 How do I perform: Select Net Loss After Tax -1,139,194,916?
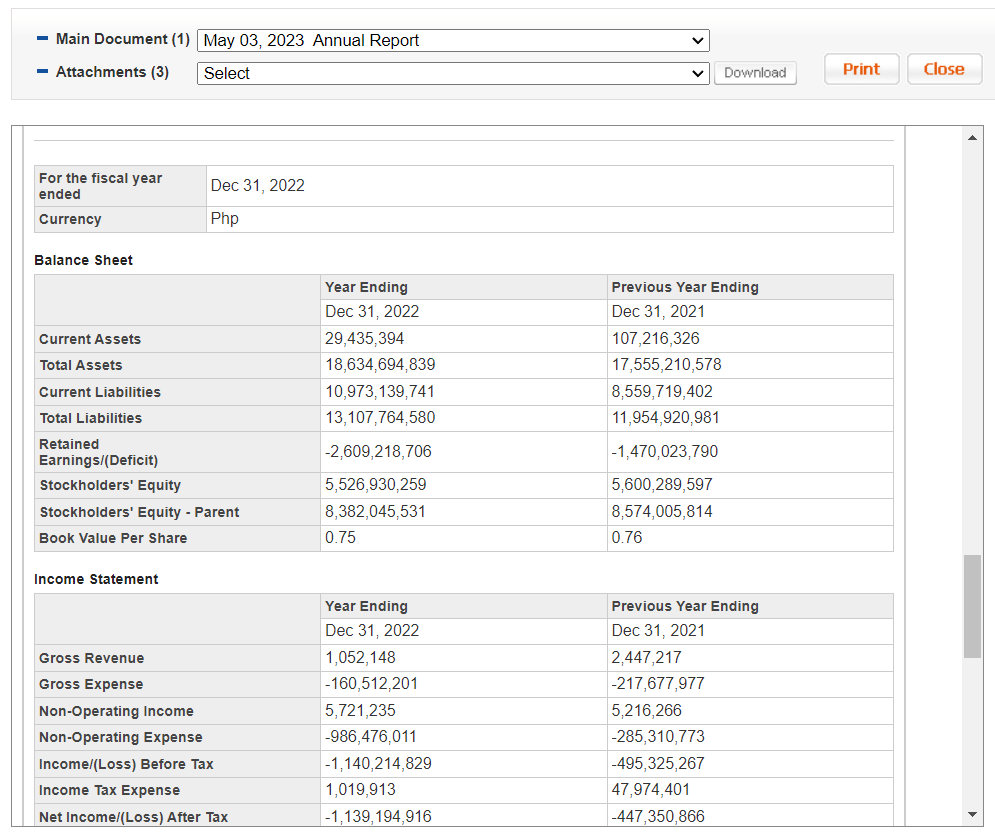(378, 817)
